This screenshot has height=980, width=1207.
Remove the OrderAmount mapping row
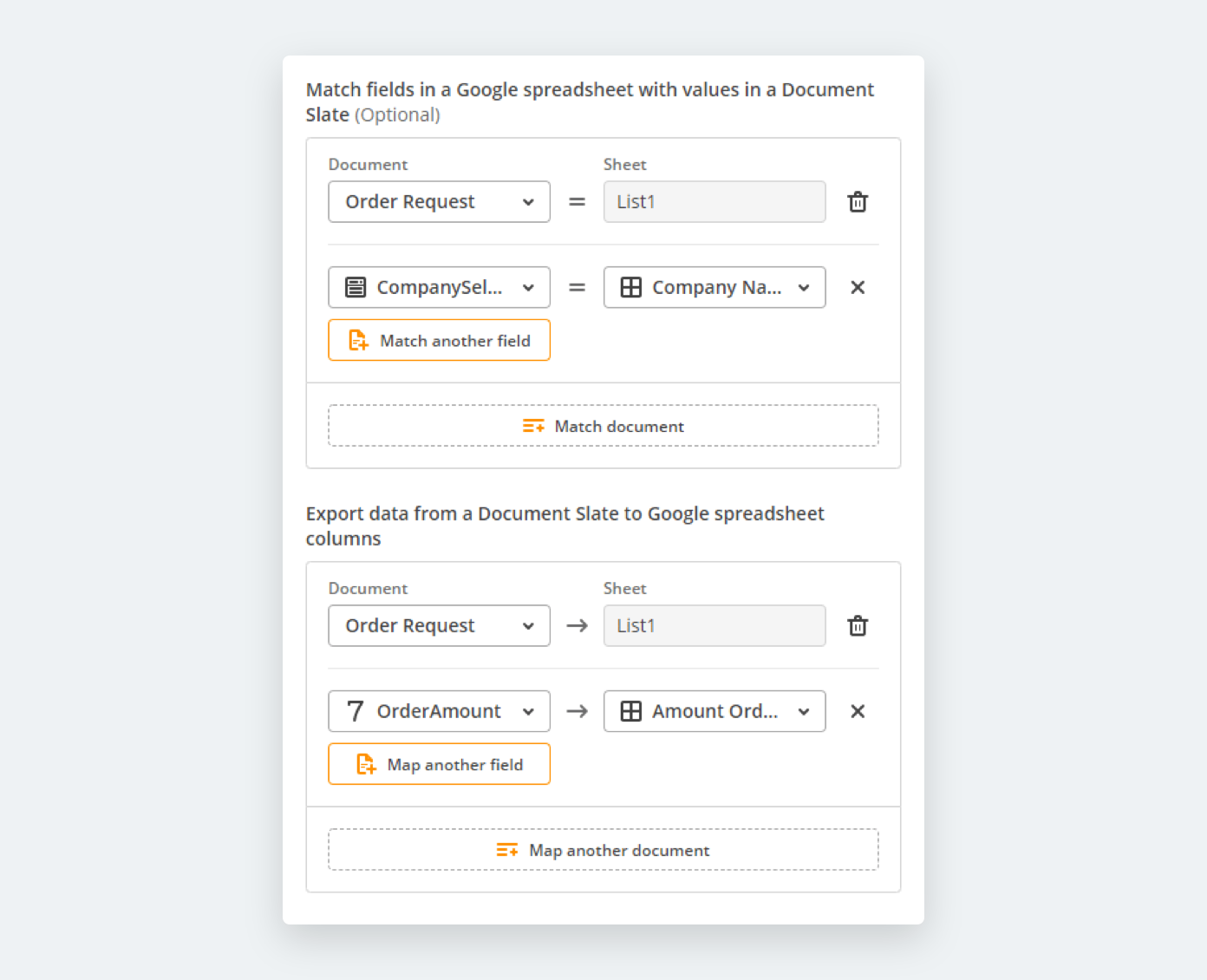tap(858, 712)
